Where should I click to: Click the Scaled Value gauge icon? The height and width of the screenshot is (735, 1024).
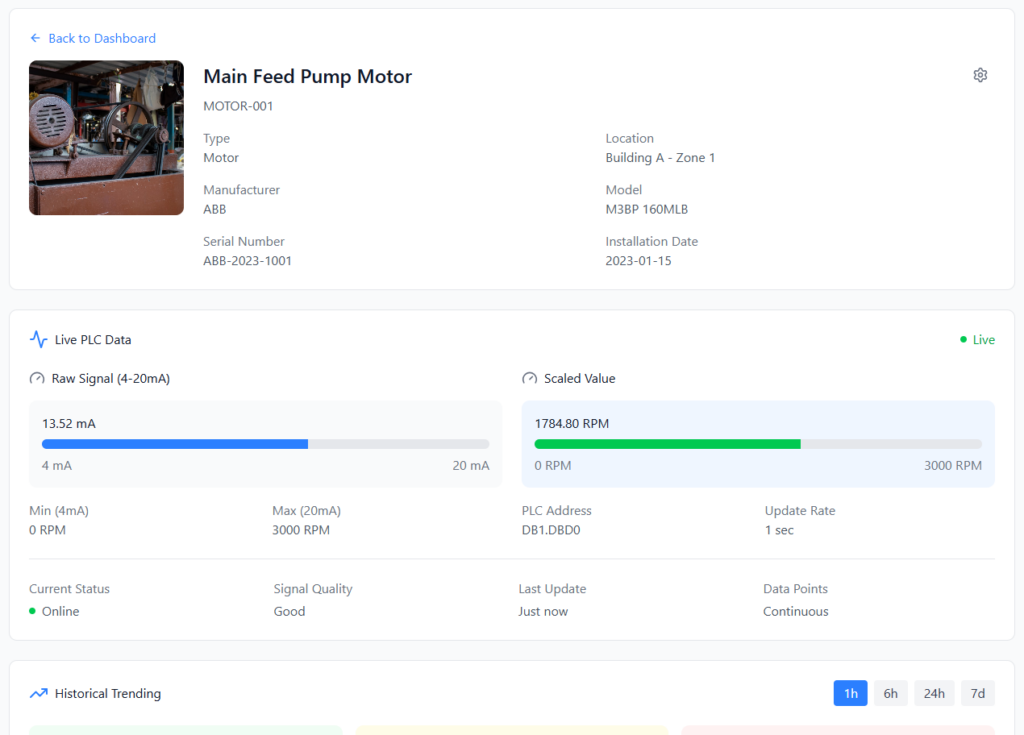pos(530,378)
